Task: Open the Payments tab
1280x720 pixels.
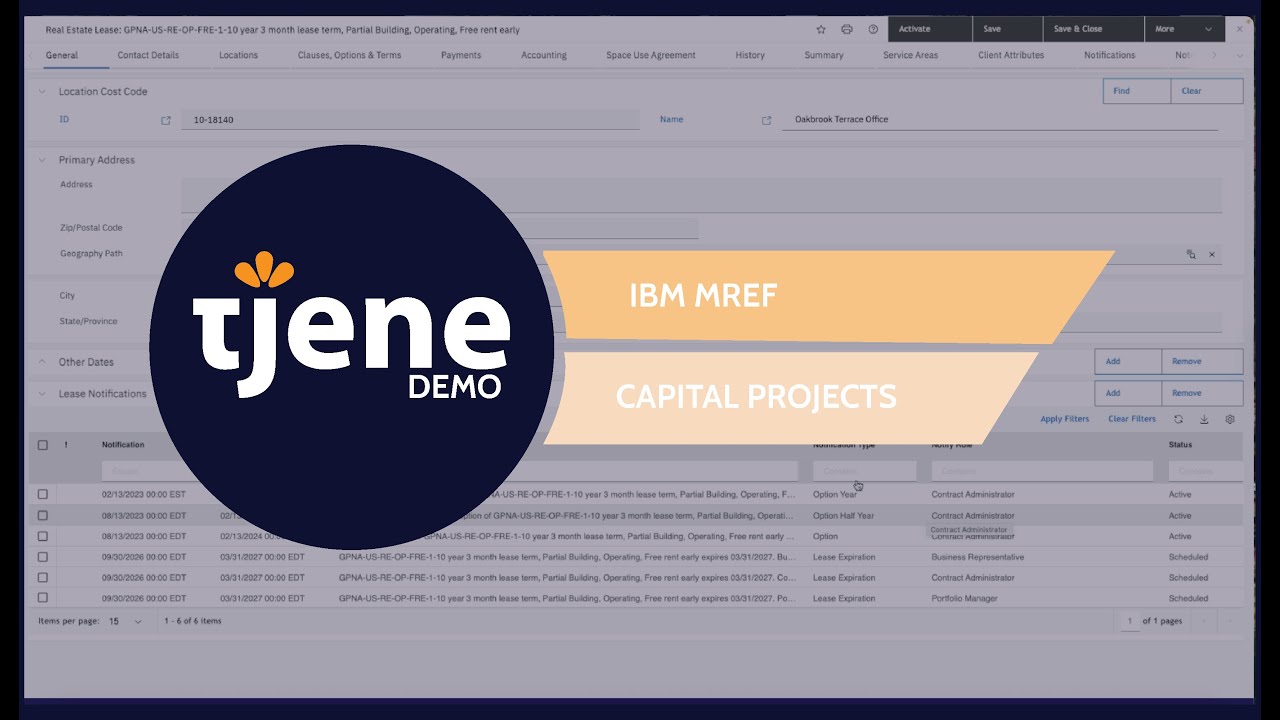Action: pyautogui.click(x=461, y=55)
